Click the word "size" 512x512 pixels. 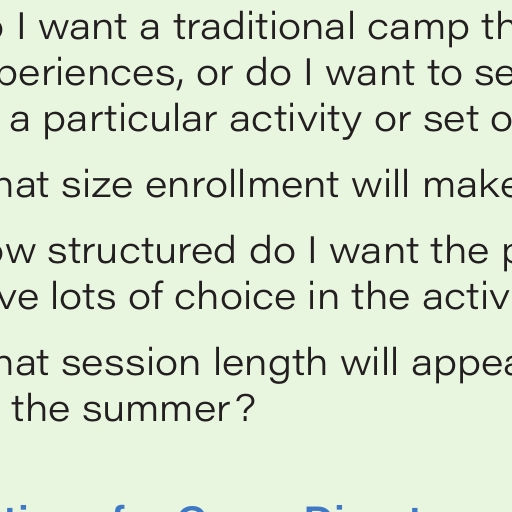click(x=97, y=185)
